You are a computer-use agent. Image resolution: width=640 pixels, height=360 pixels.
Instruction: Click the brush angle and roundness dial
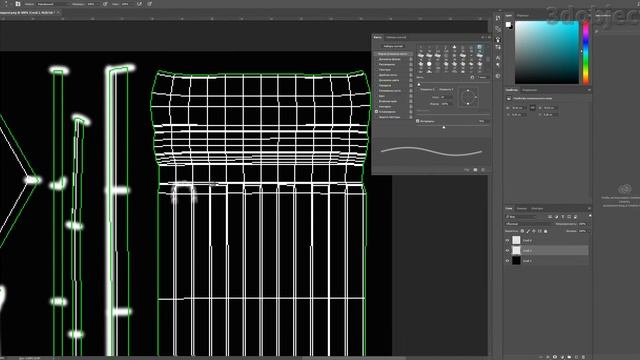pos(468,98)
